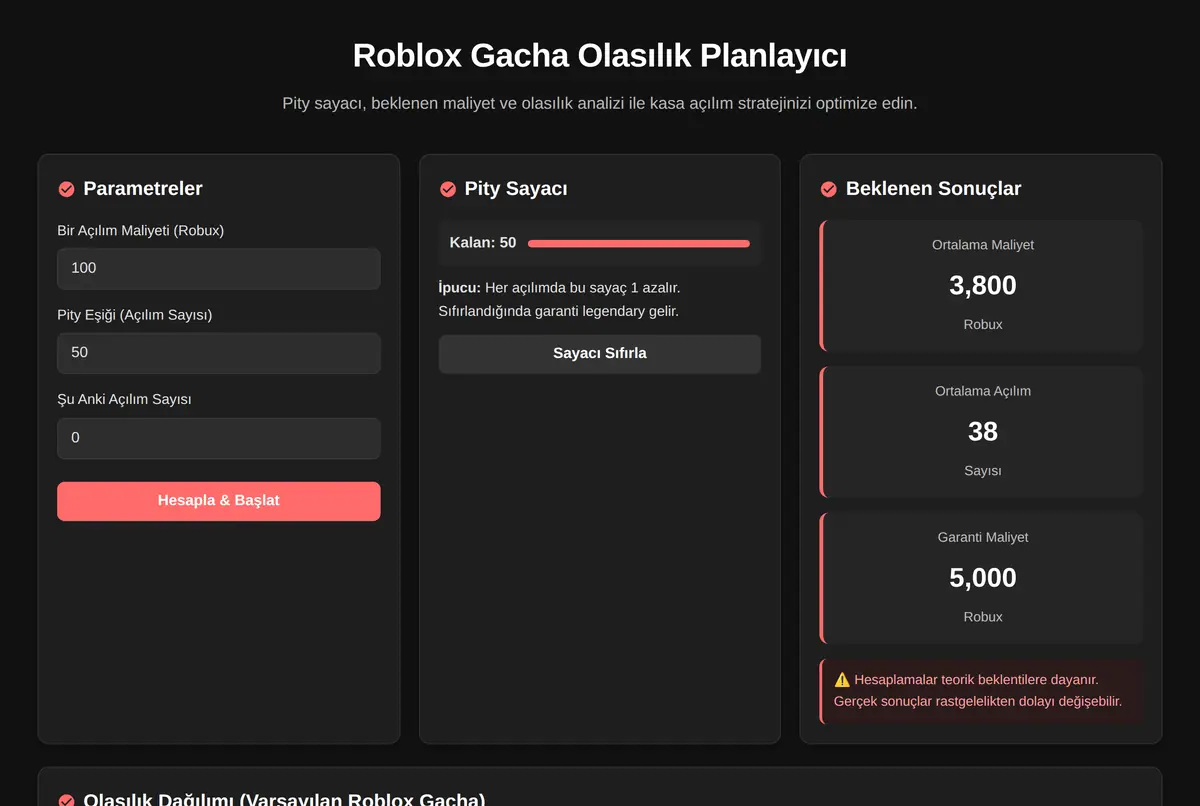
Task: Click the Pity Eşiği (Açılım Sayısı) label
Action: pos(135,315)
